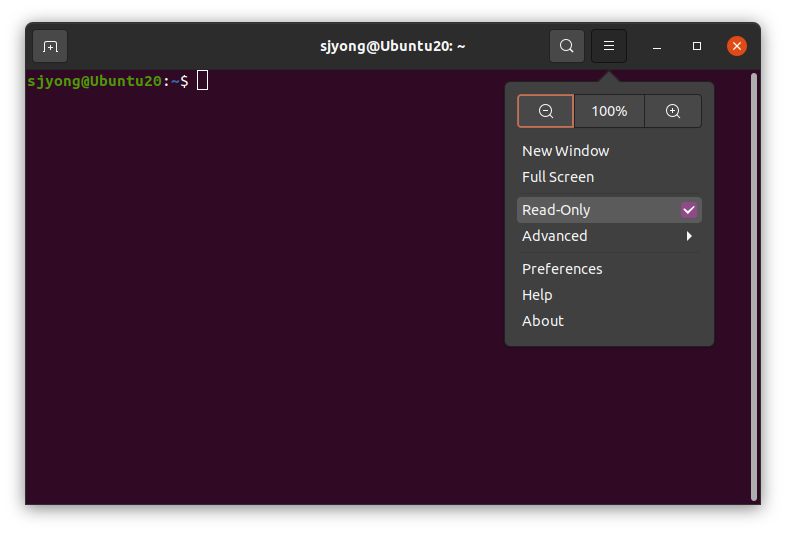786x533 pixels.
Task: Zoom in the terminal text
Action: tap(673, 111)
